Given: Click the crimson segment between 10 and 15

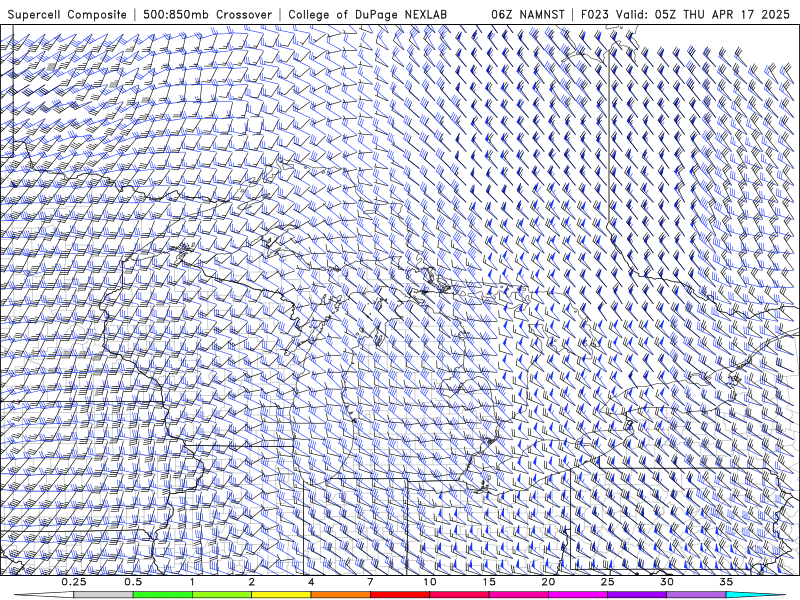Looking at the screenshot, I should coord(459,595).
